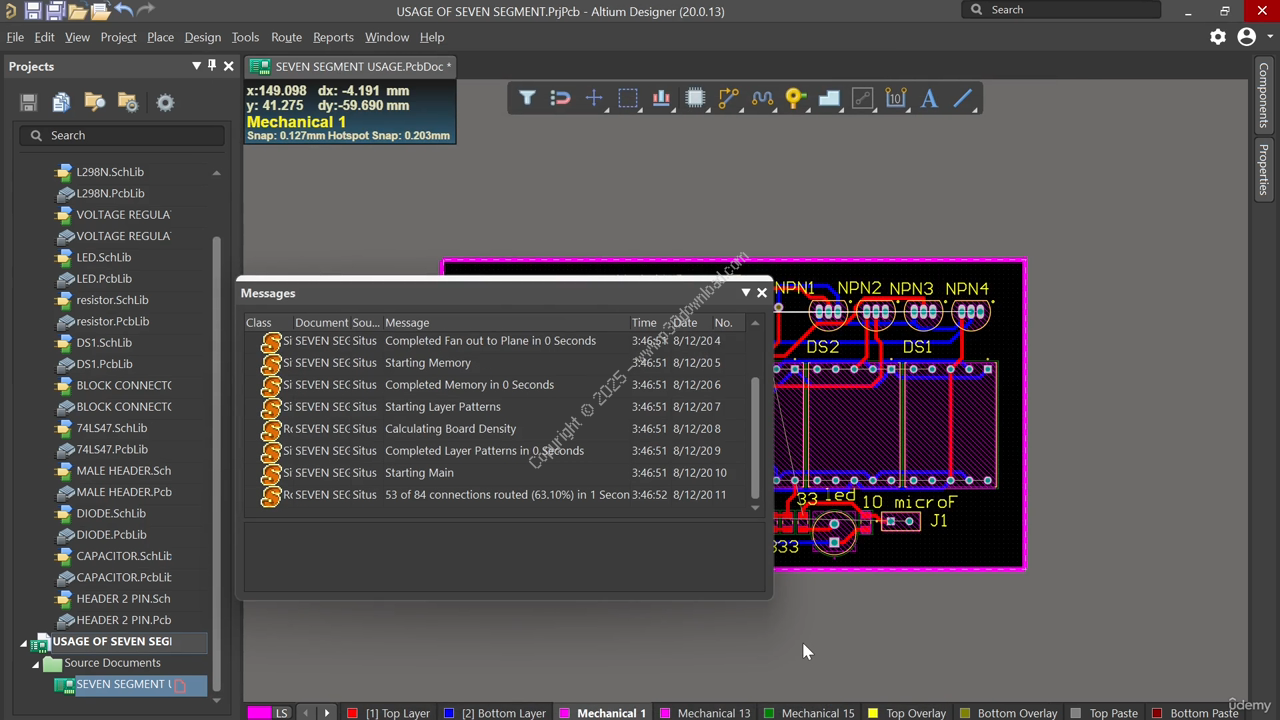Open the Messages panel dropdown arrow

745,293
